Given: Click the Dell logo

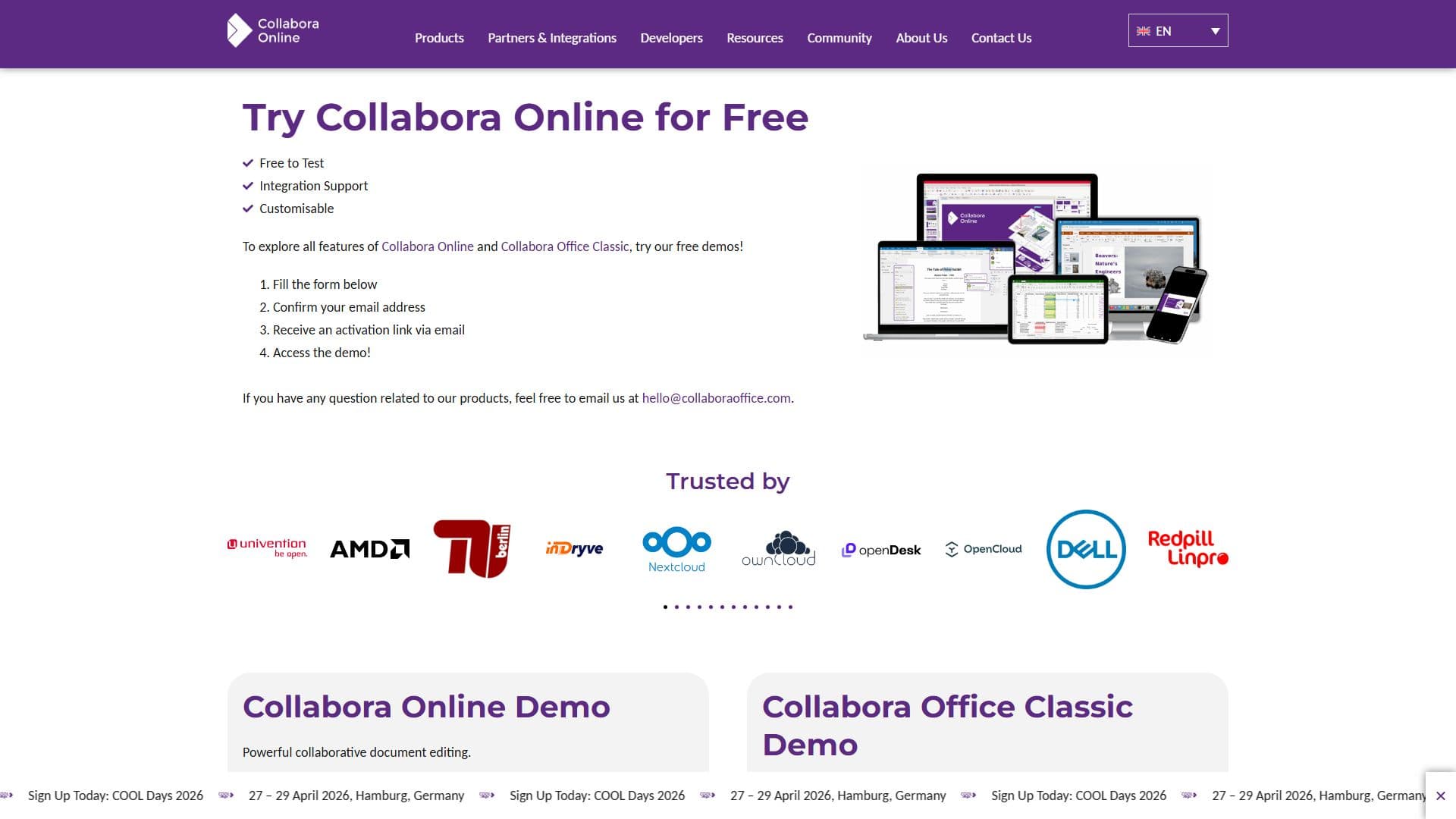Looking at the screenshot, I should coord(1086,549).
